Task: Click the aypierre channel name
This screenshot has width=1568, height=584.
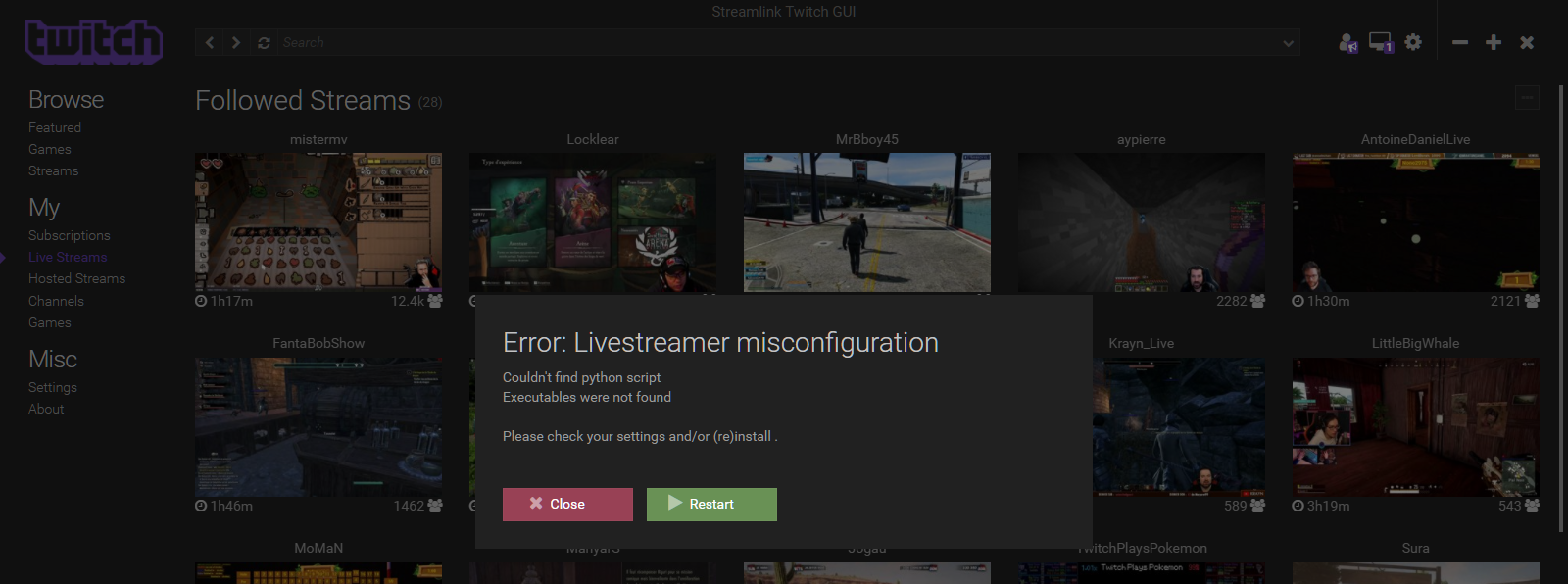Action: [1142, 139]
